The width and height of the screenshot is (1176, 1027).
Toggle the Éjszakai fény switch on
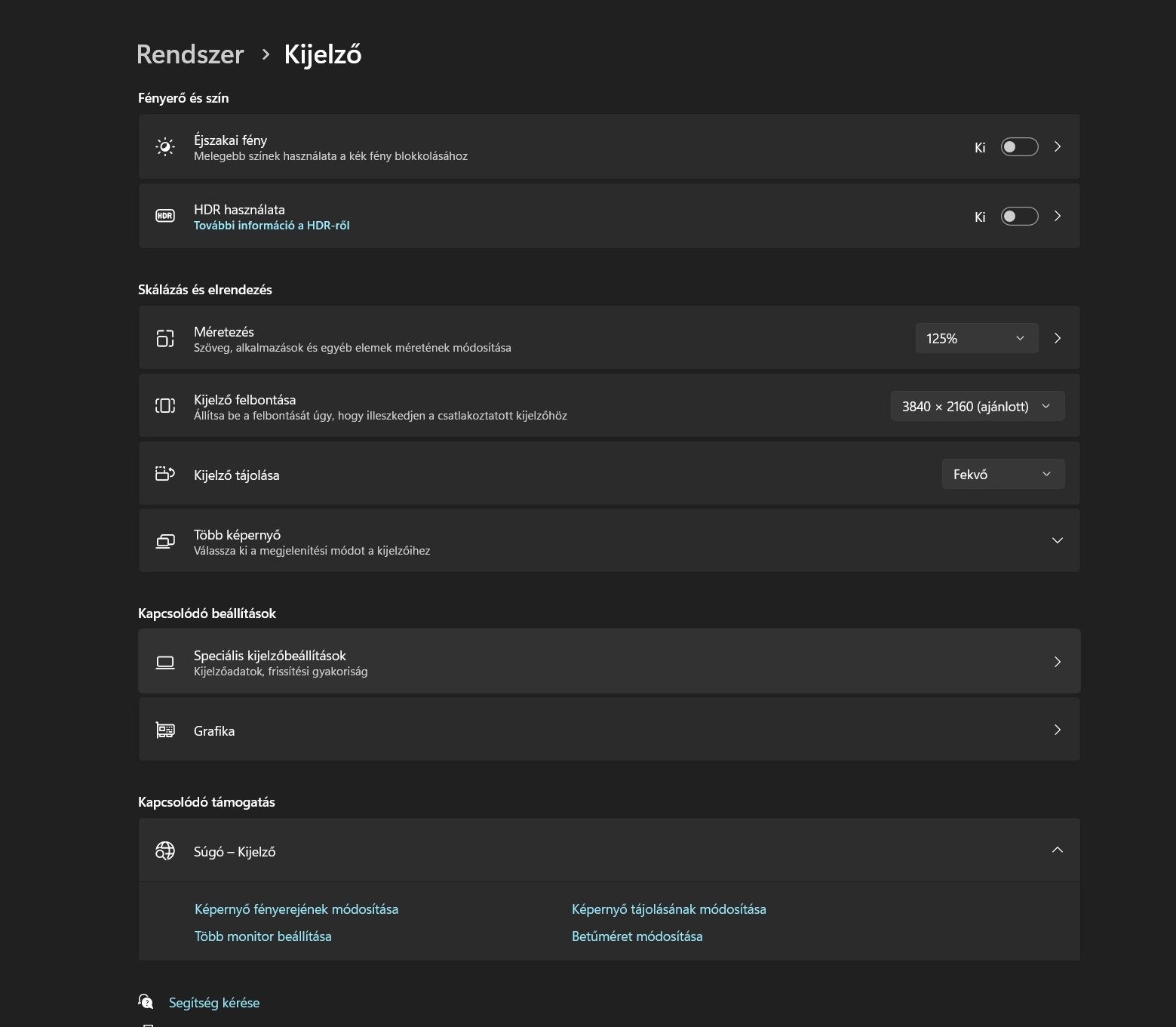coord(1019,147)
